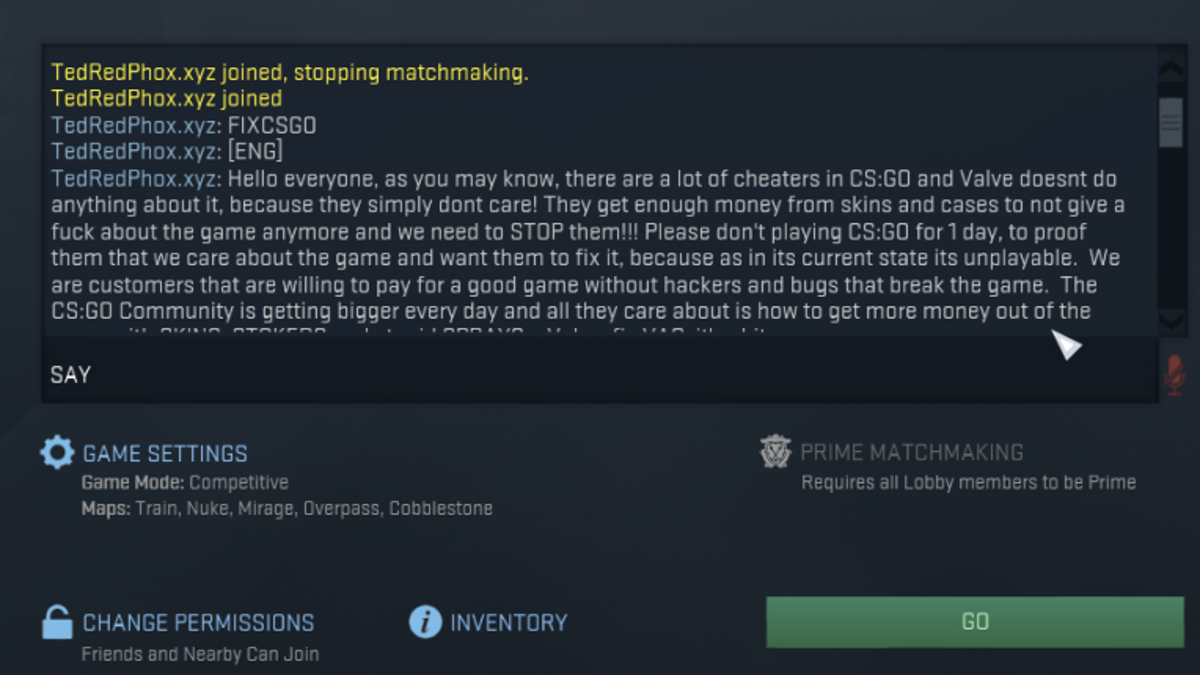Focus the SAY chat input field

point(600,375)
